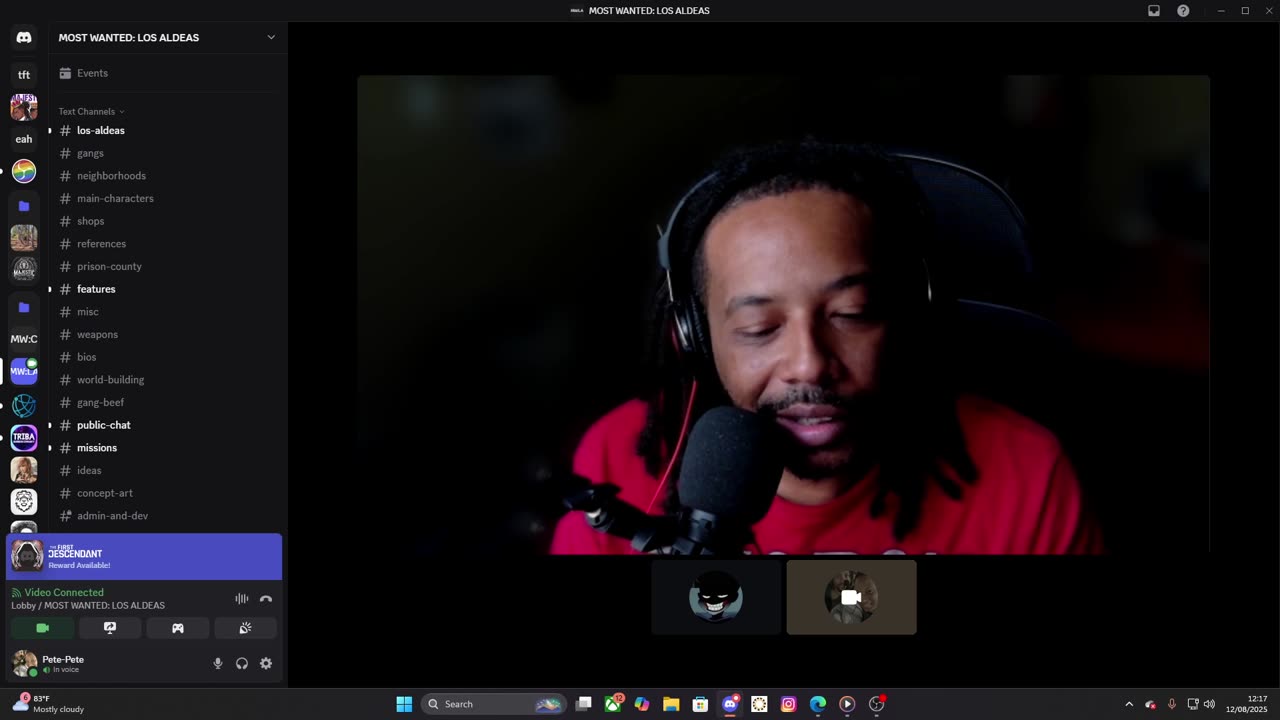Viewport: 1280px width, 720px height.
Task: Open Instagram from the taskbar
Action: (789, 704)
